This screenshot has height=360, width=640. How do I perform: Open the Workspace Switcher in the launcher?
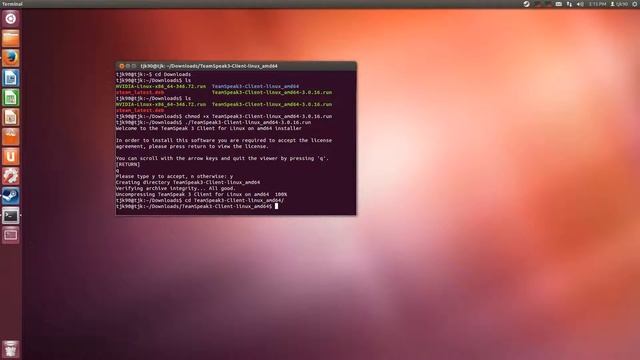(11, 235)
